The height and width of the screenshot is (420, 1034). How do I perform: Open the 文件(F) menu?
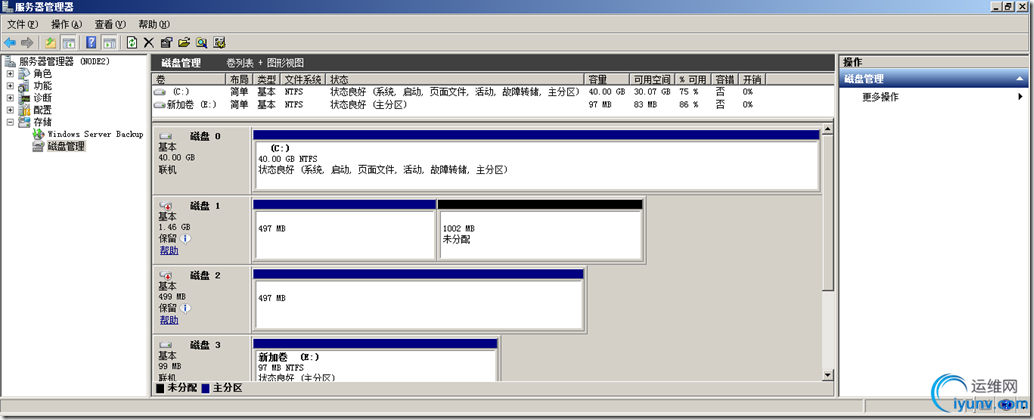pos(22,24)
